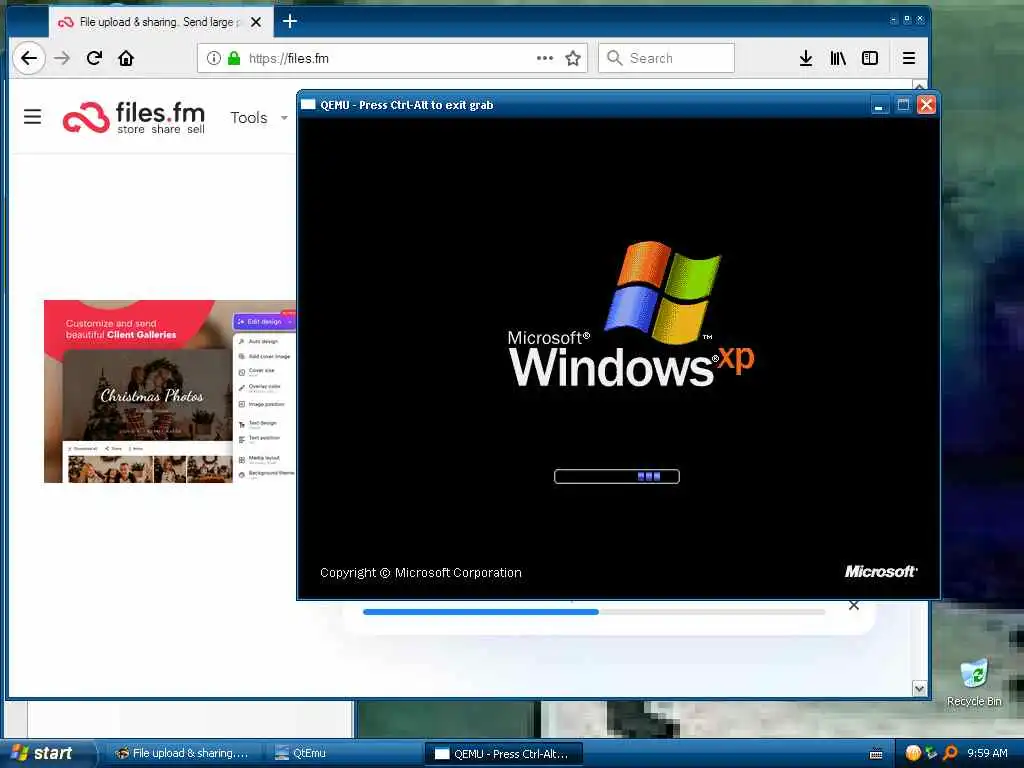The width and height of the screenshot is (1024, 768).
Task: Focus the browser Search box
Action: tap(666, 58)
